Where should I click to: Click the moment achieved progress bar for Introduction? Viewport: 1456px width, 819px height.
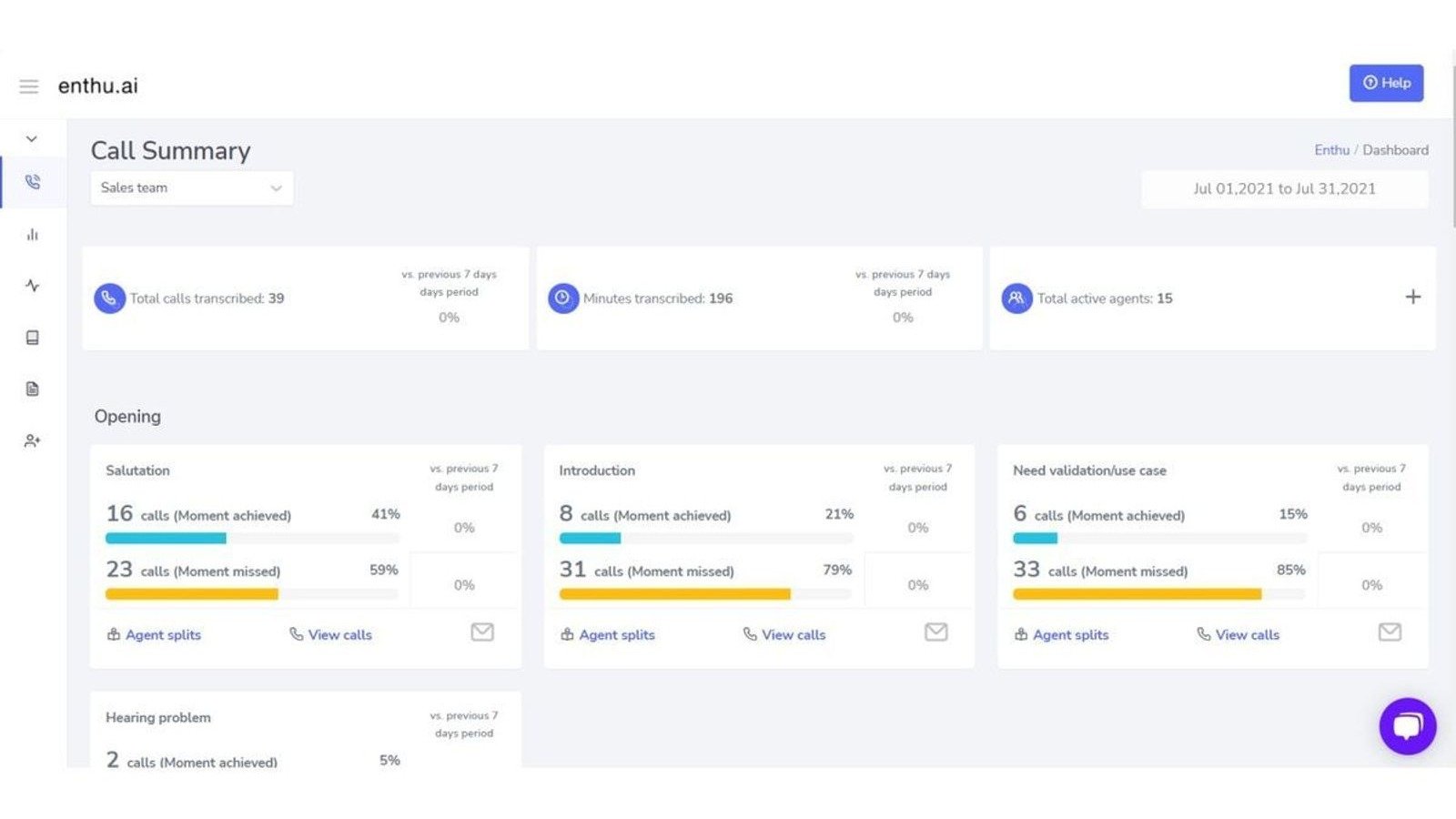point(705,538)
